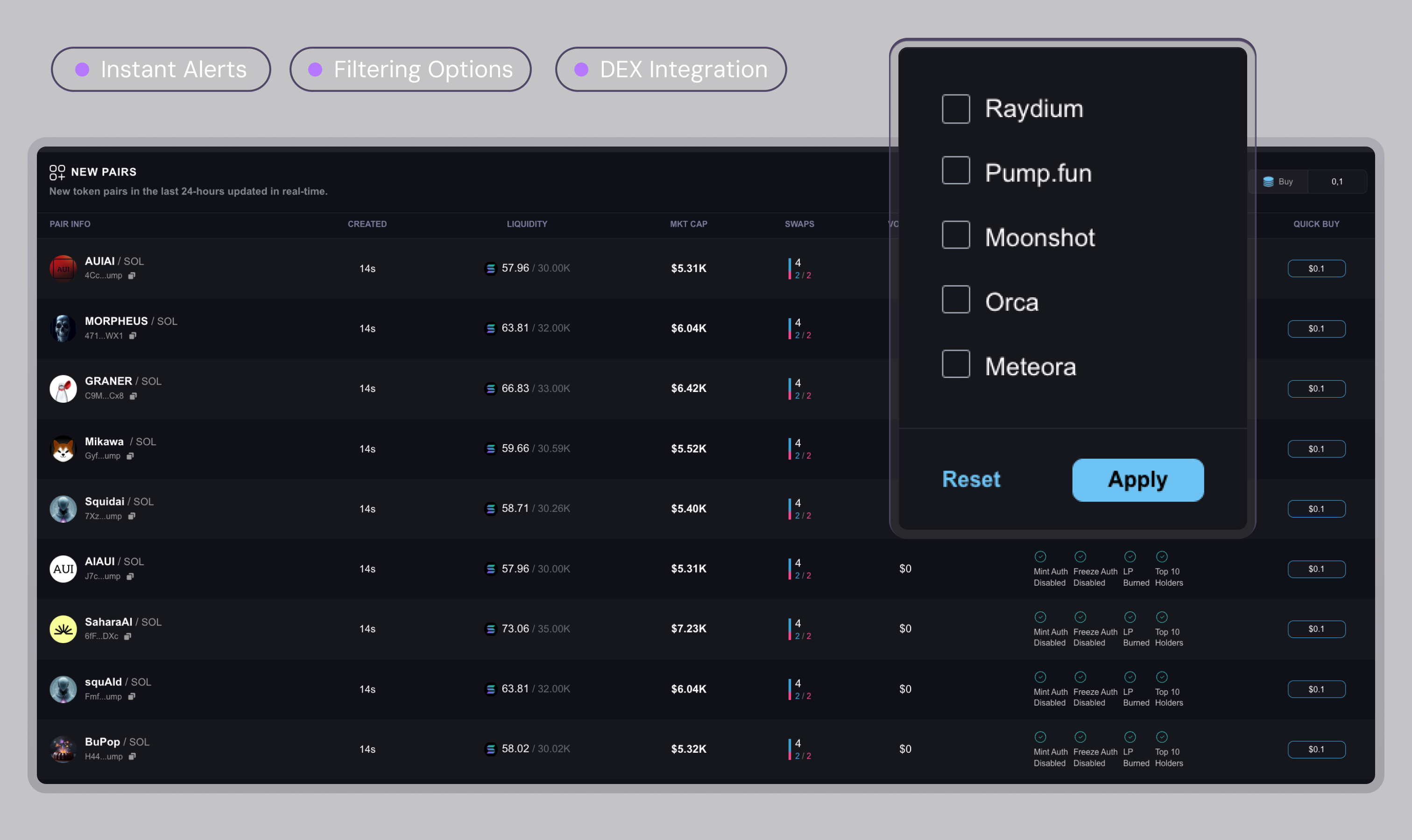Copy the GRANER address C9M...Cx8
The height and width of the screenshot is (840, 1412).
tap(133, 396)
